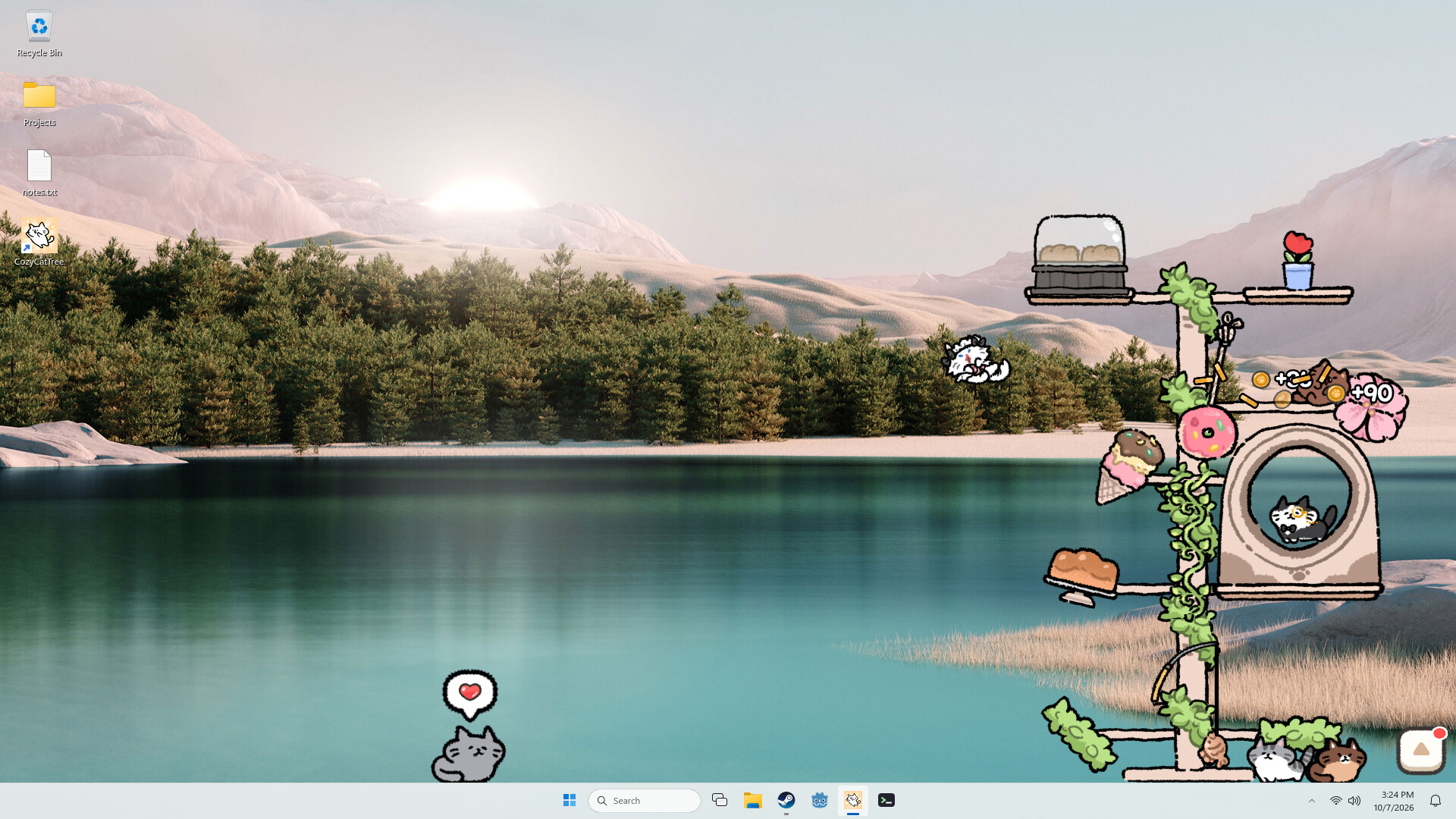Screen dimensions: 1456x819
Task: Open File Explorer from the taskbar
Action: [753, 800]
